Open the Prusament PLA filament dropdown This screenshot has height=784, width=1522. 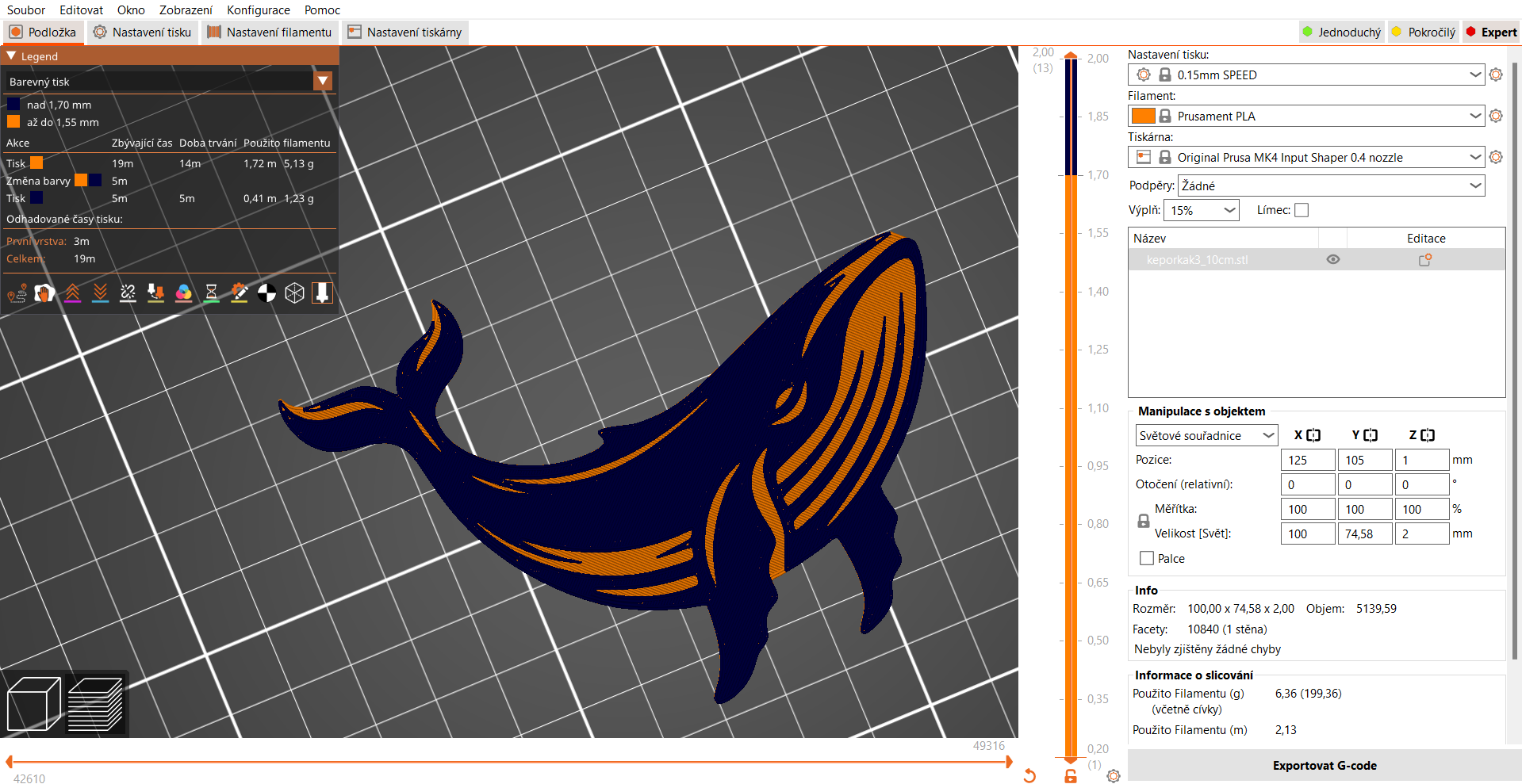1474,116
